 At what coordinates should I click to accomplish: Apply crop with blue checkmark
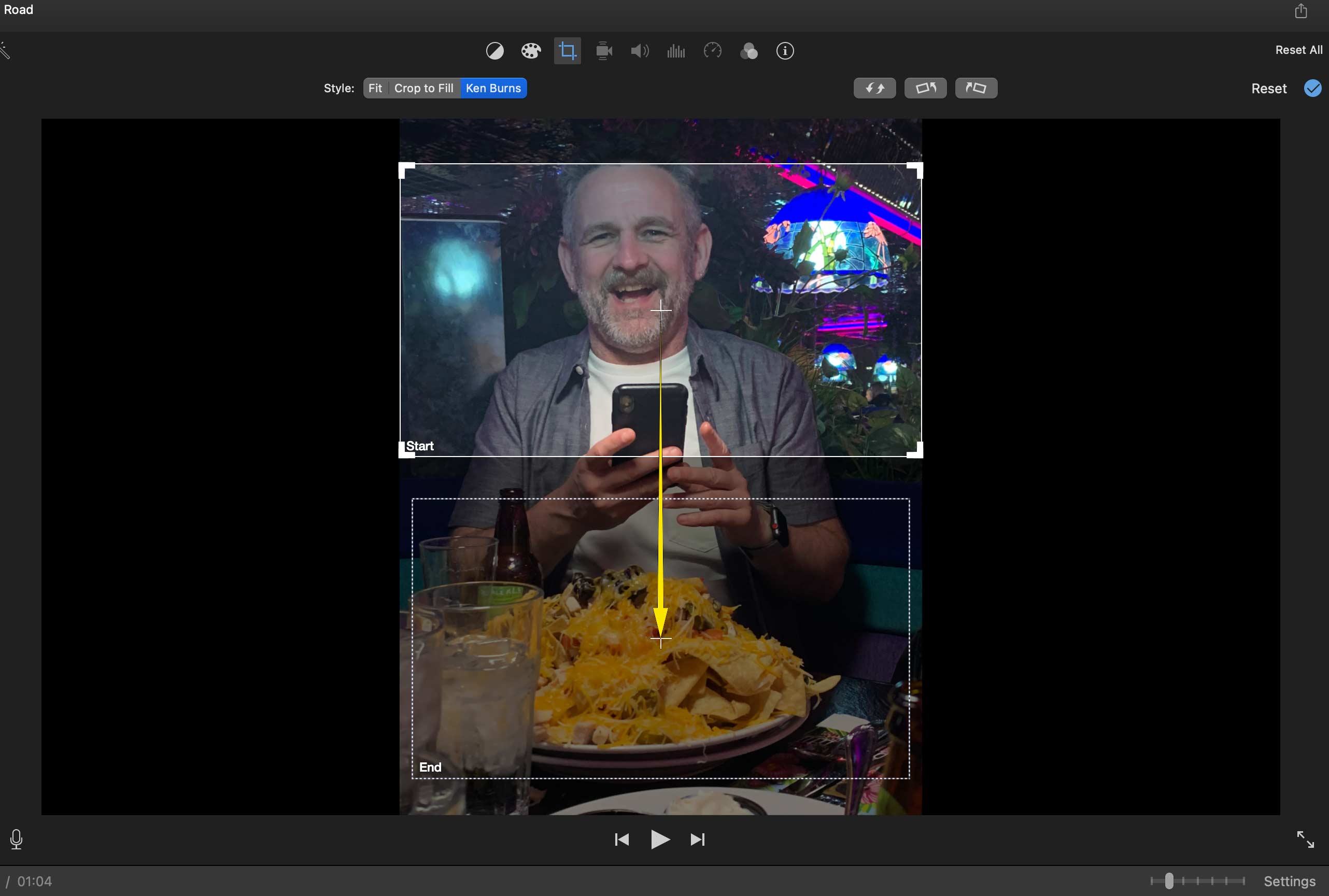[x=1312, y=89]
